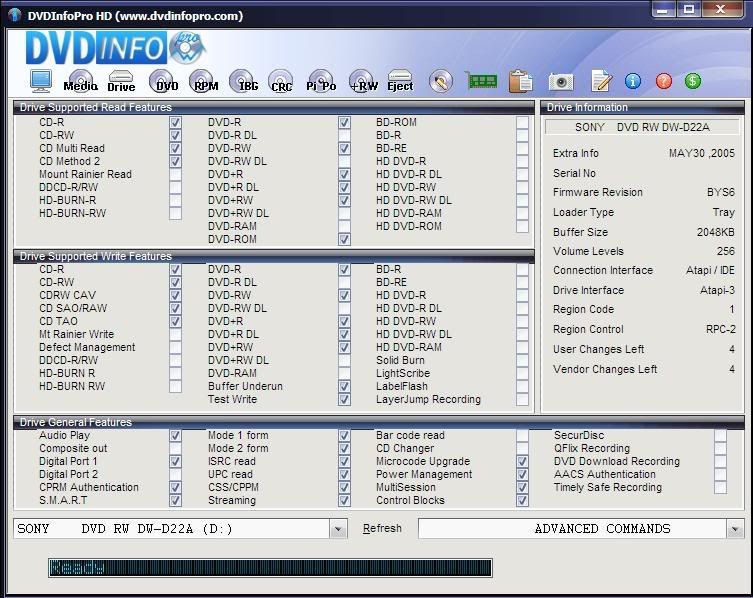
Task: Click the computer monitor toolbar icon
Action: [41, 80]
